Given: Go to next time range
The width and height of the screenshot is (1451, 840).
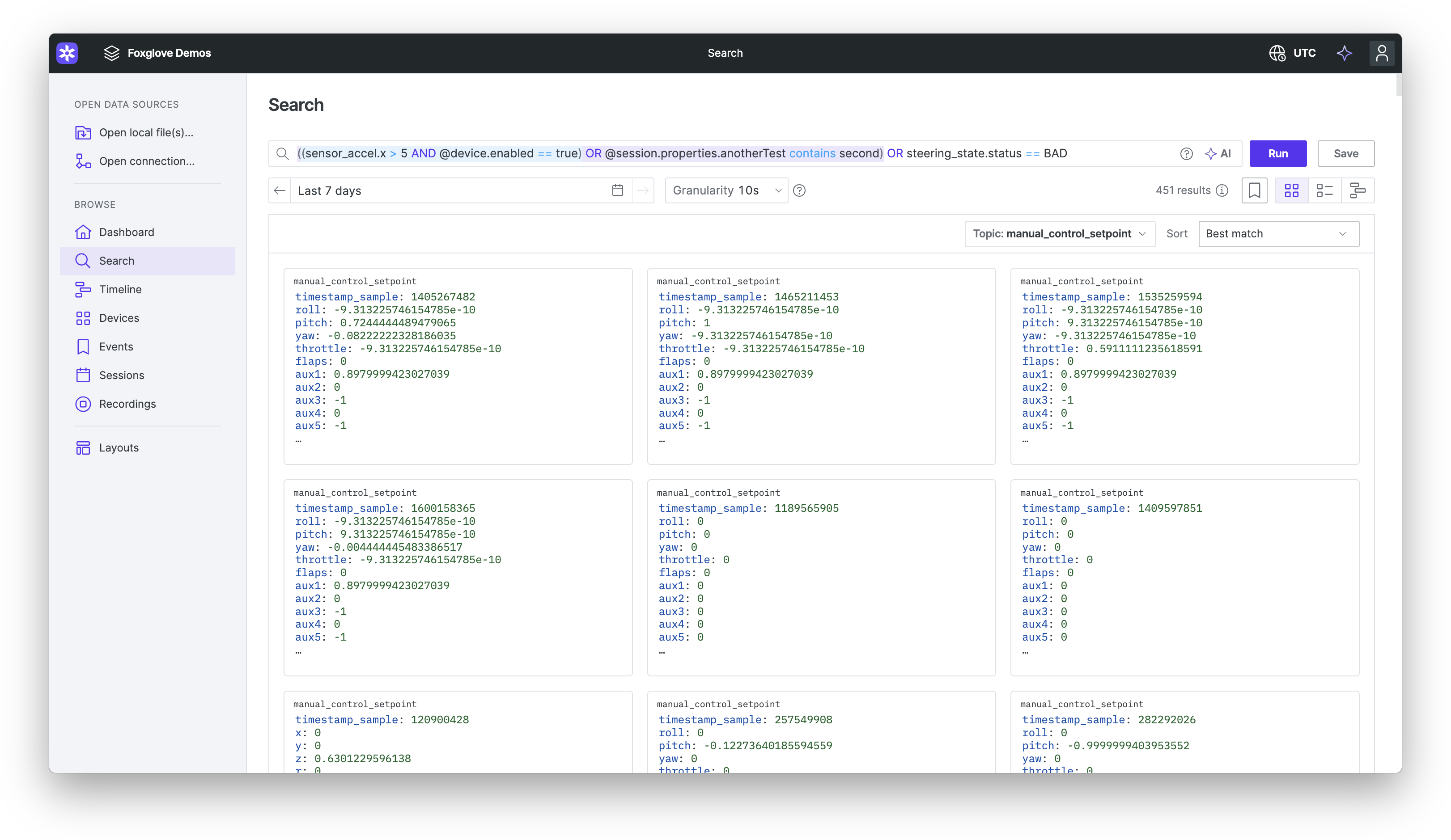Looking at the screenshot, I should (643, 190).
